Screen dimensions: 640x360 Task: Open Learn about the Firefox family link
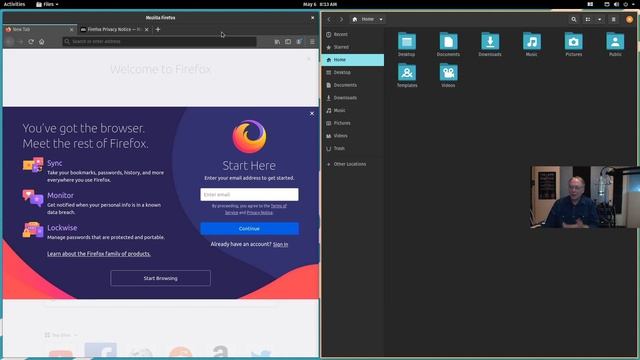(x=99, y=253)
